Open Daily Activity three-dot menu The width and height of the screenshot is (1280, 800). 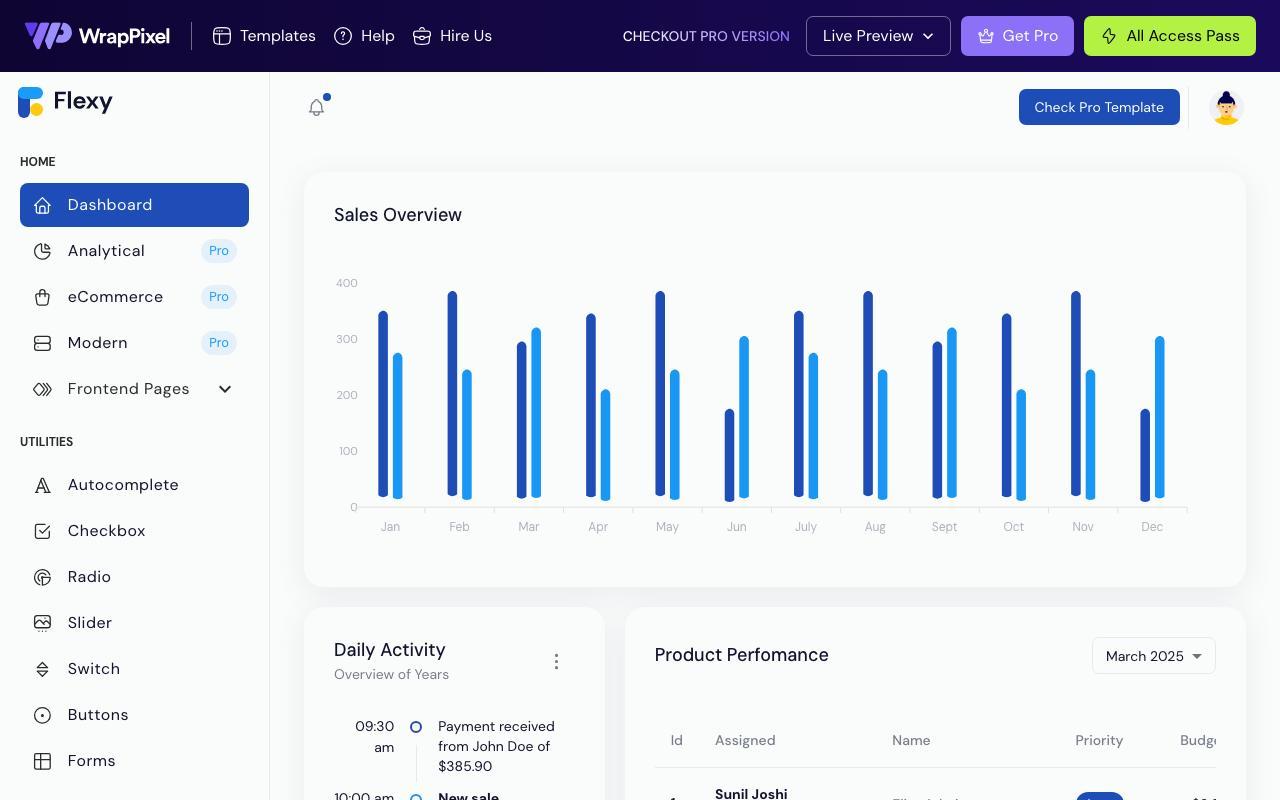(556, 662)
